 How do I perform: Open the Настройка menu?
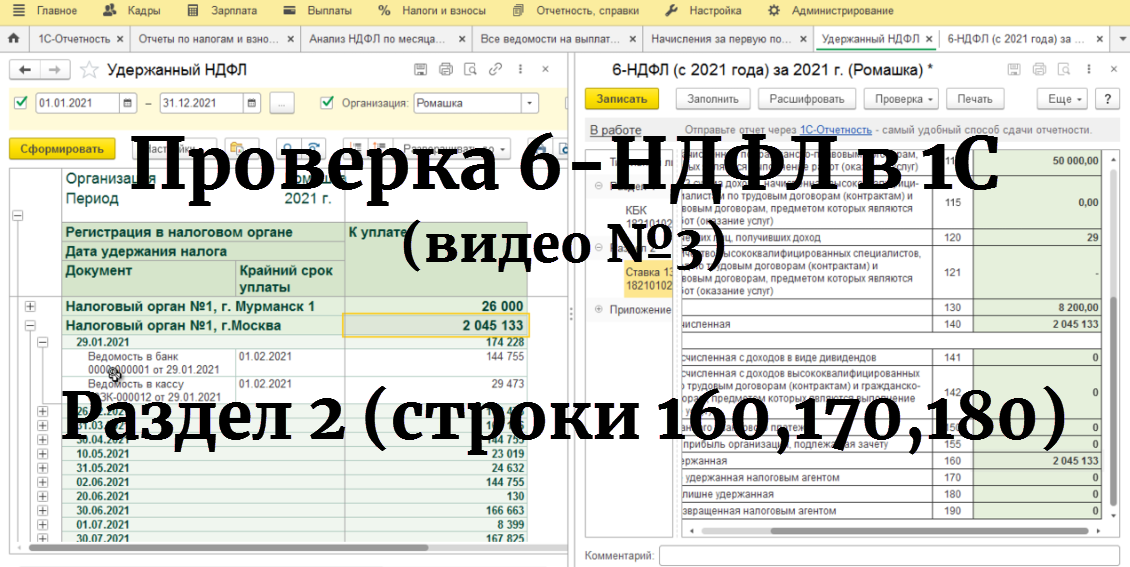tap(703, 11)
